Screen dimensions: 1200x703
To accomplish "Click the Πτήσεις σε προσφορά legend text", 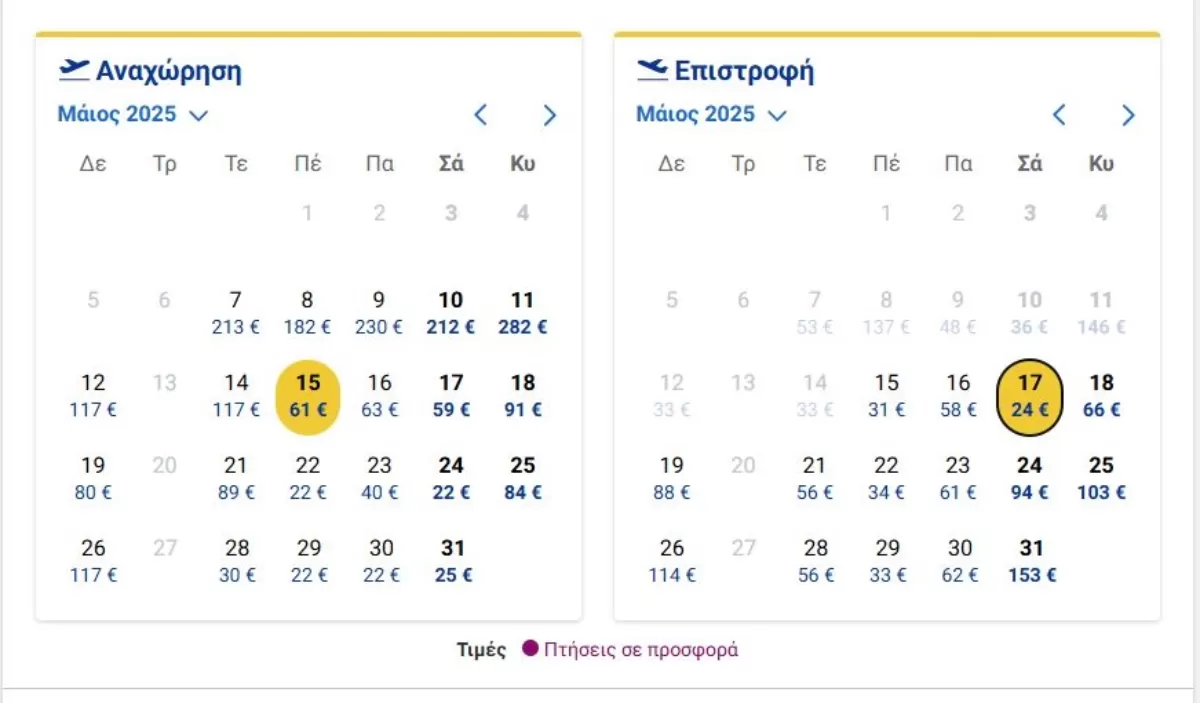I will (641, 649).
